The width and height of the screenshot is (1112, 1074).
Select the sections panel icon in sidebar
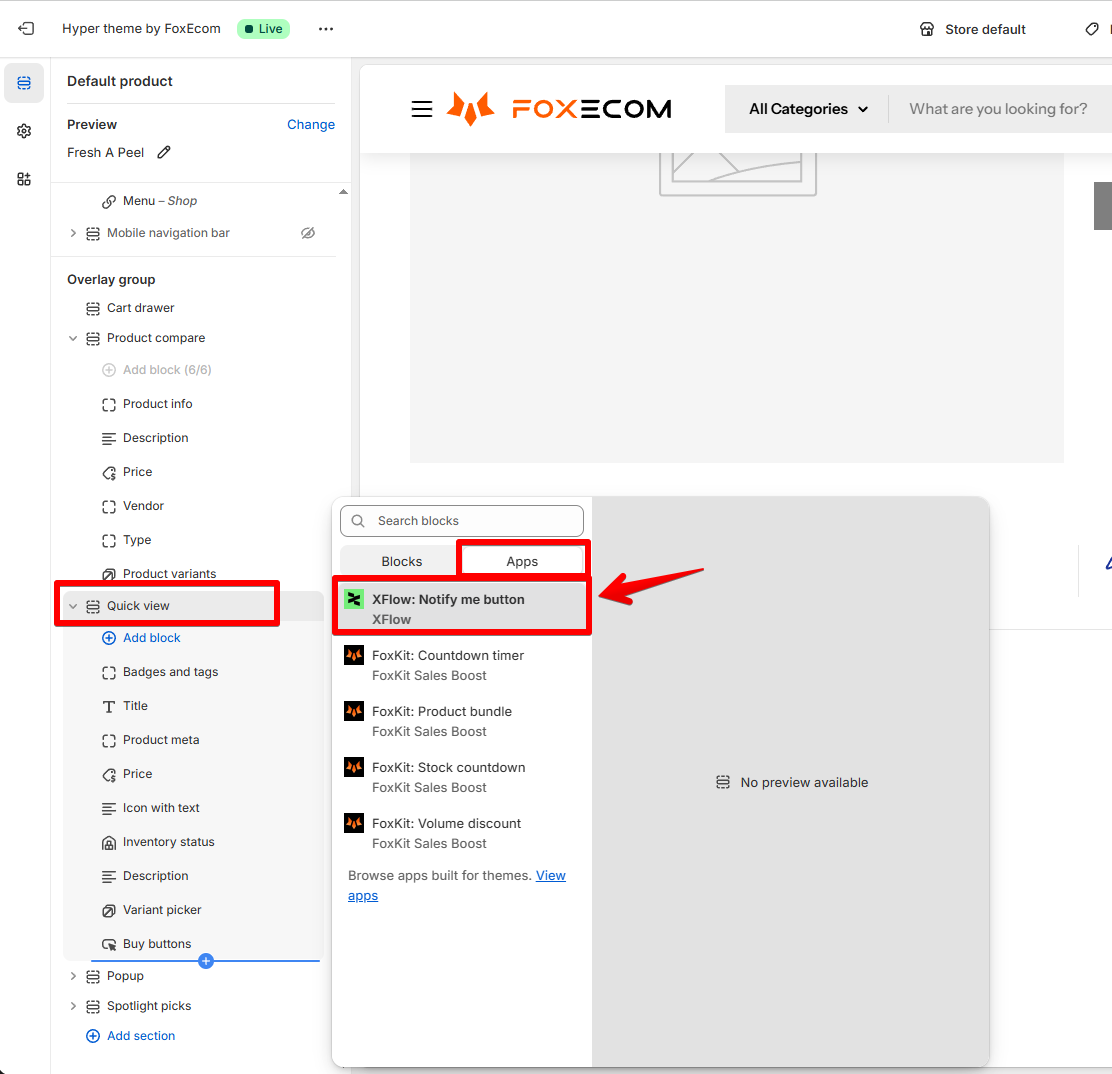coord(24,83)
